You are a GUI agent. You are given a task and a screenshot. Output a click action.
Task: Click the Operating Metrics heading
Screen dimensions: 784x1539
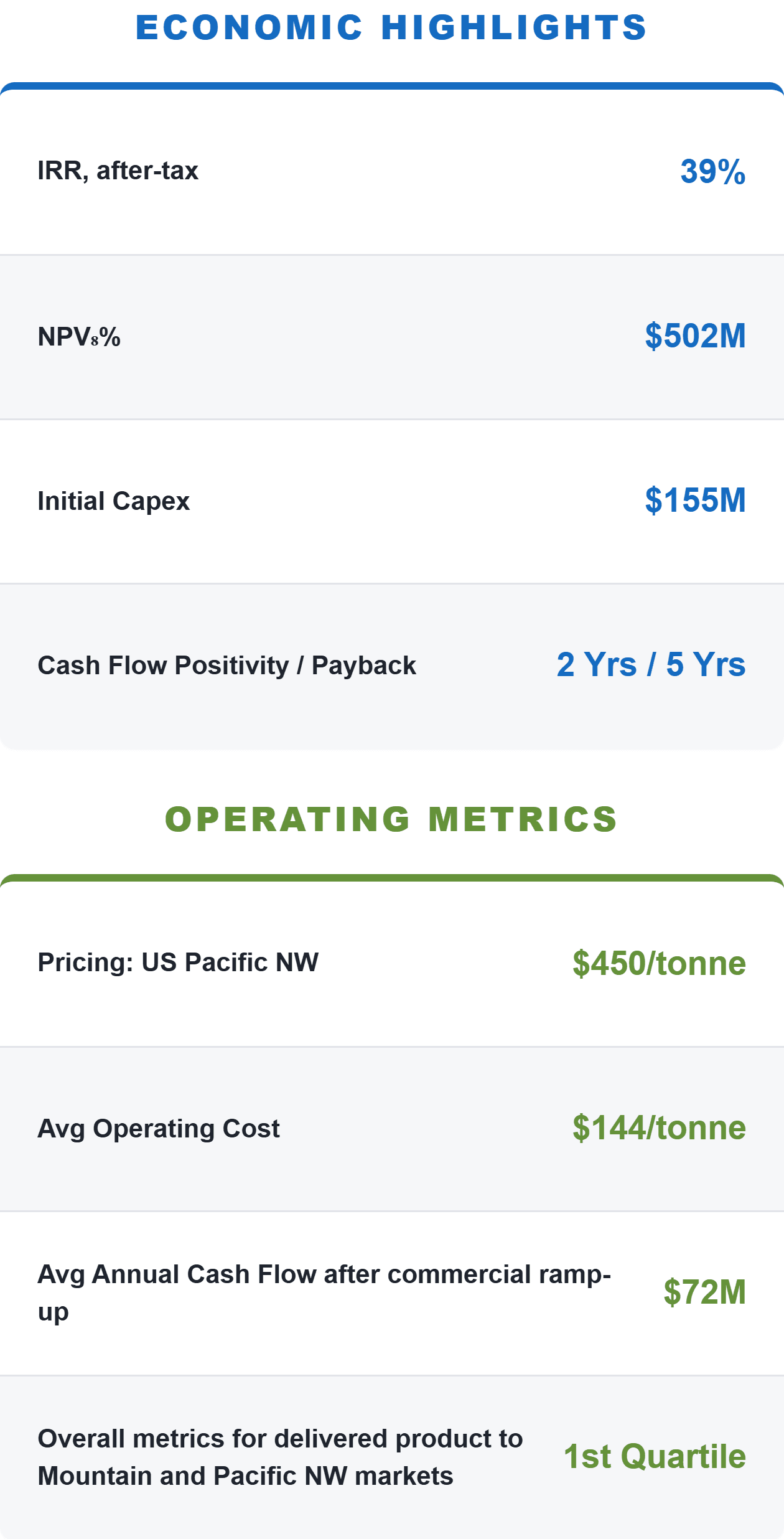pyautogui.click(x=391, y=819)
